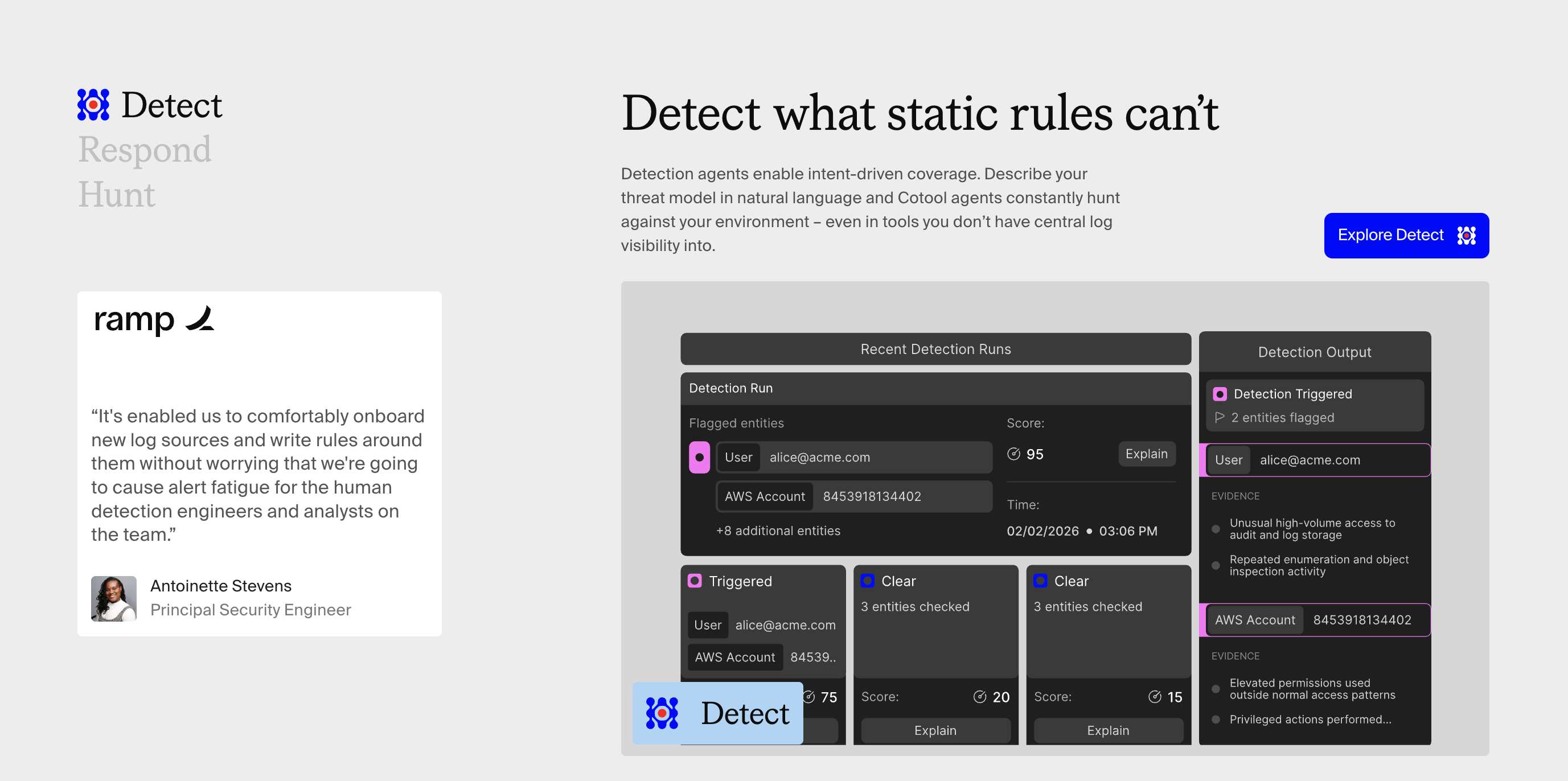Image resolution: width=1568 pixels, height=781 pixels.
Task: Click the Detection Output header
Action: point(1315,352)
